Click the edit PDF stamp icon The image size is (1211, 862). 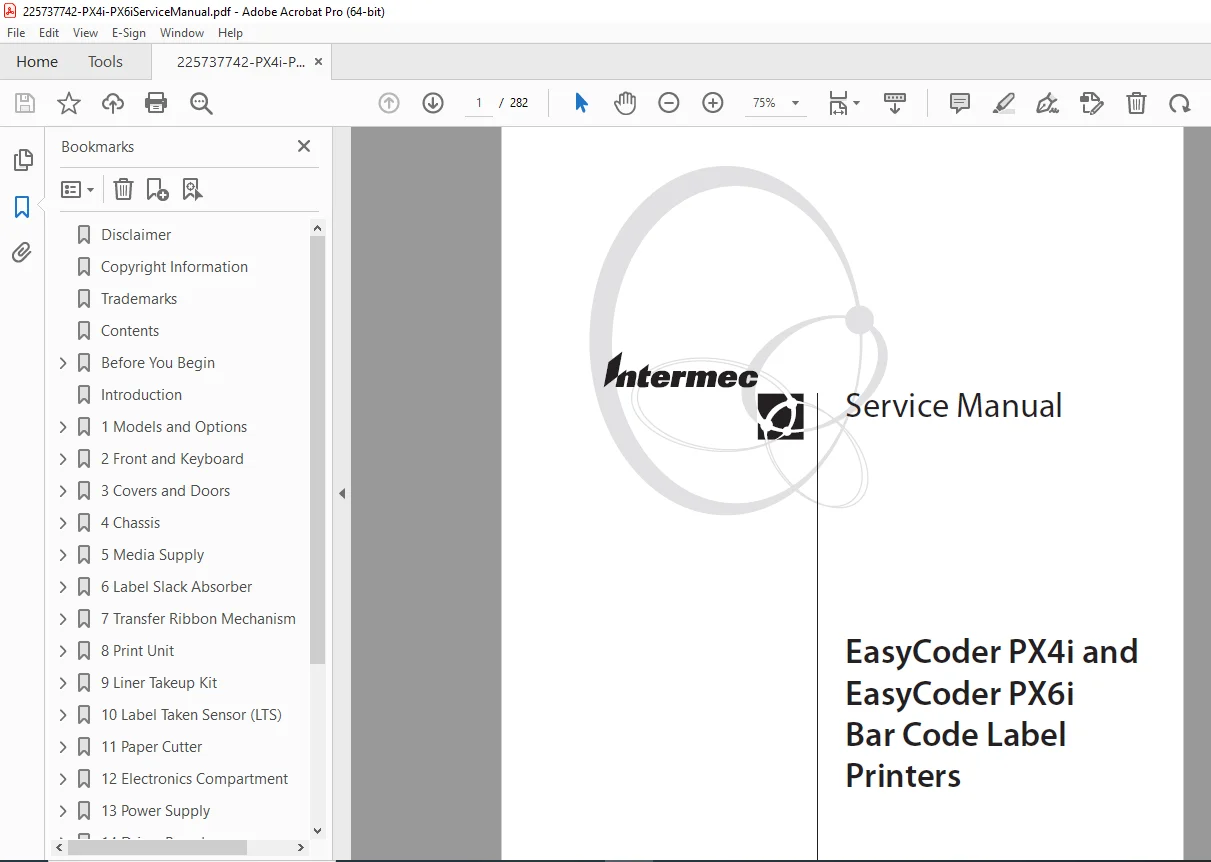1091,103
